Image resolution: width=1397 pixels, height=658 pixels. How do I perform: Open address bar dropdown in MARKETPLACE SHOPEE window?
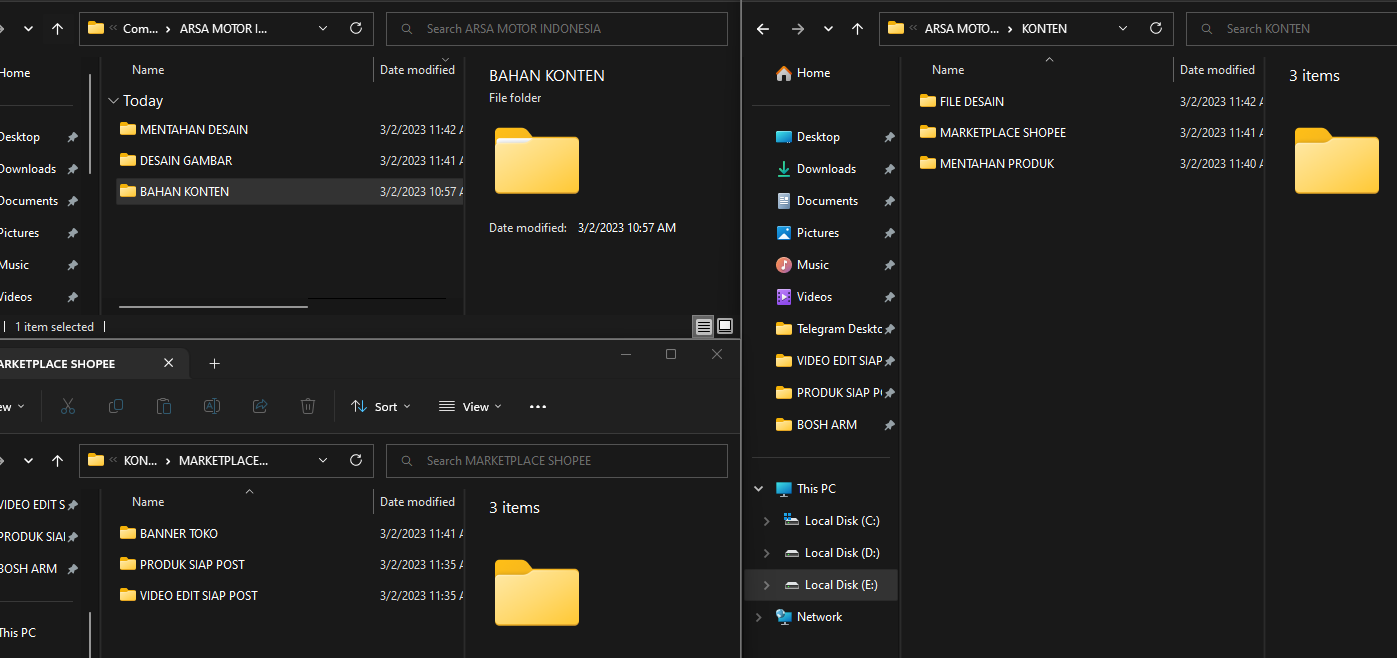pyautogui.click(x=323, y=461)
